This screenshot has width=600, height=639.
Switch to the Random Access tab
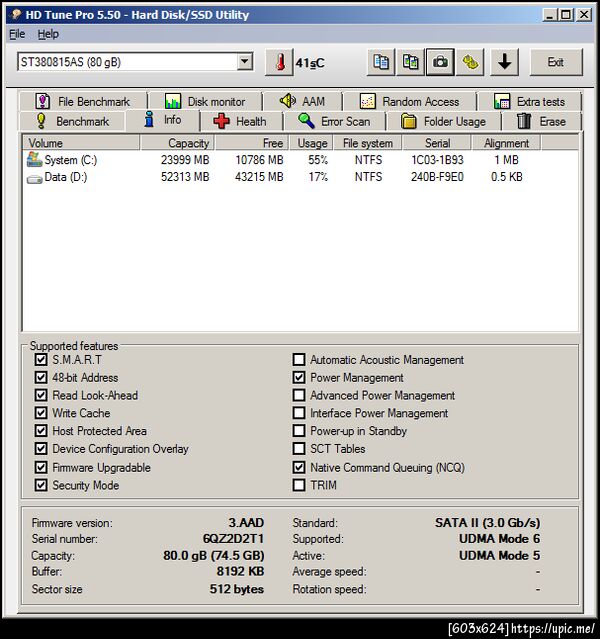click(410, 101)
